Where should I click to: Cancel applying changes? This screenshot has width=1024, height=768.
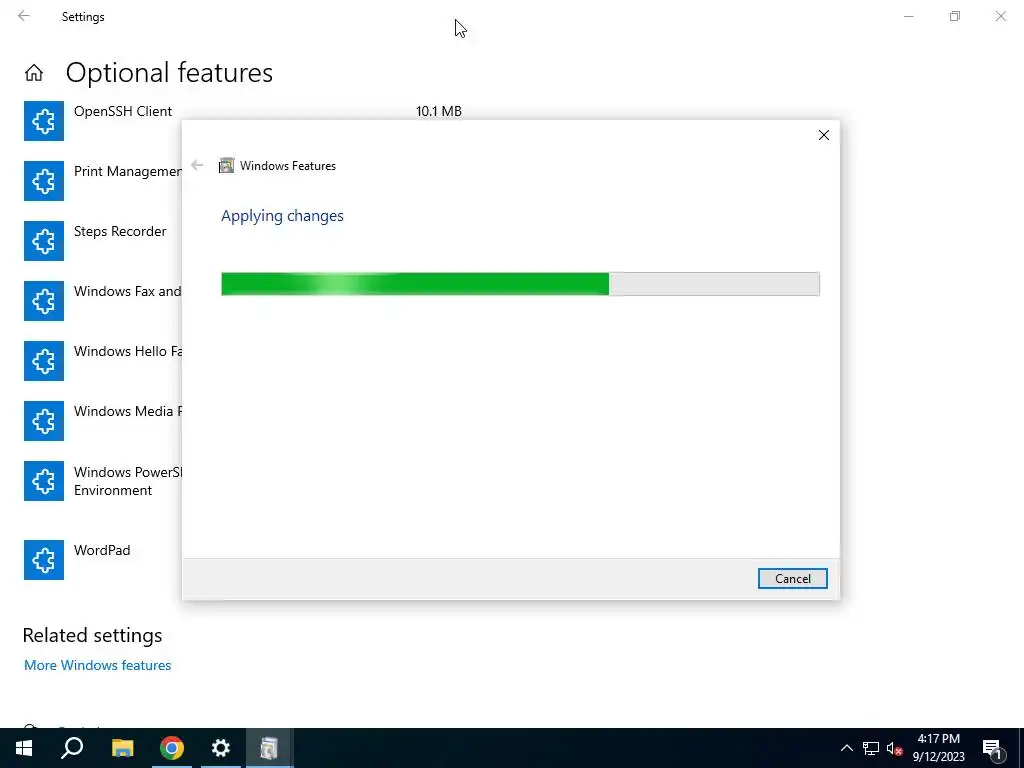click(x=792, y=579)
